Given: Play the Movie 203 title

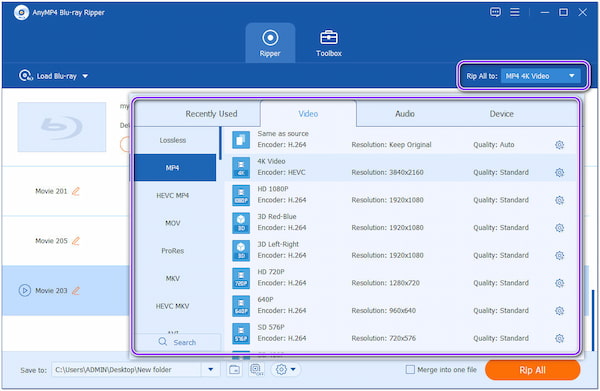Looking at the screenshot, I should coord(24,291).
